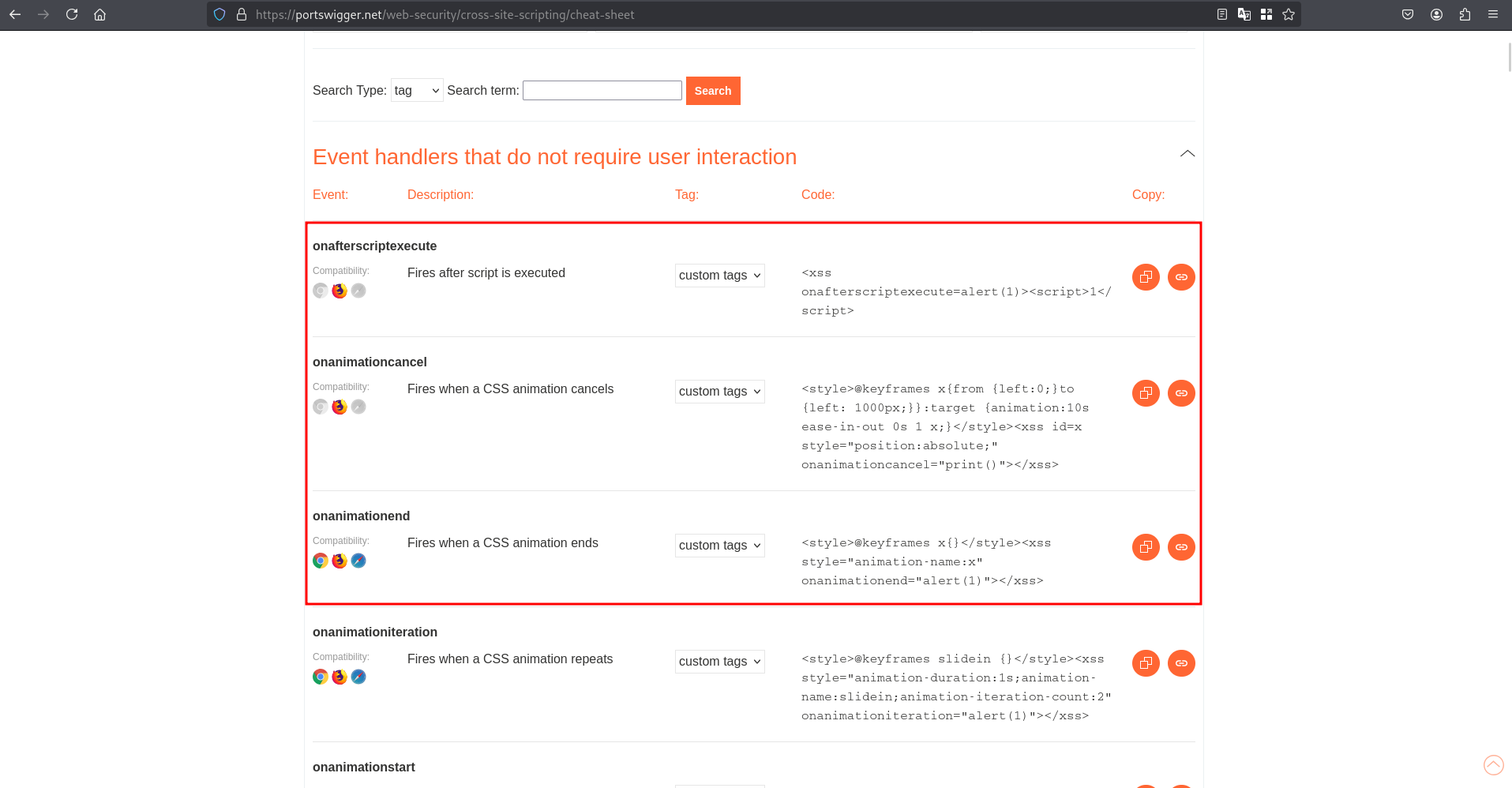
Task: Click the orange Search button
Action: coord(713,91)
